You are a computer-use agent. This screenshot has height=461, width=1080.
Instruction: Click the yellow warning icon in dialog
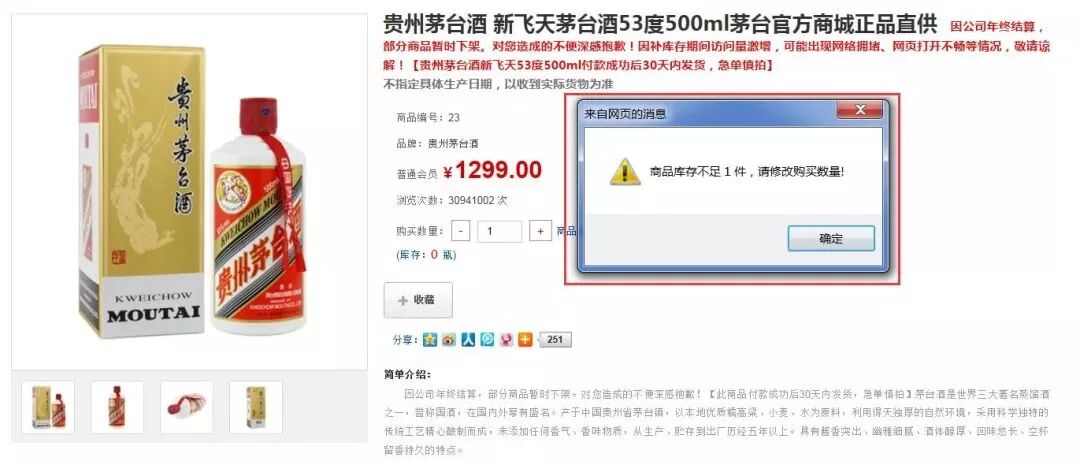(x=625, y=172)
